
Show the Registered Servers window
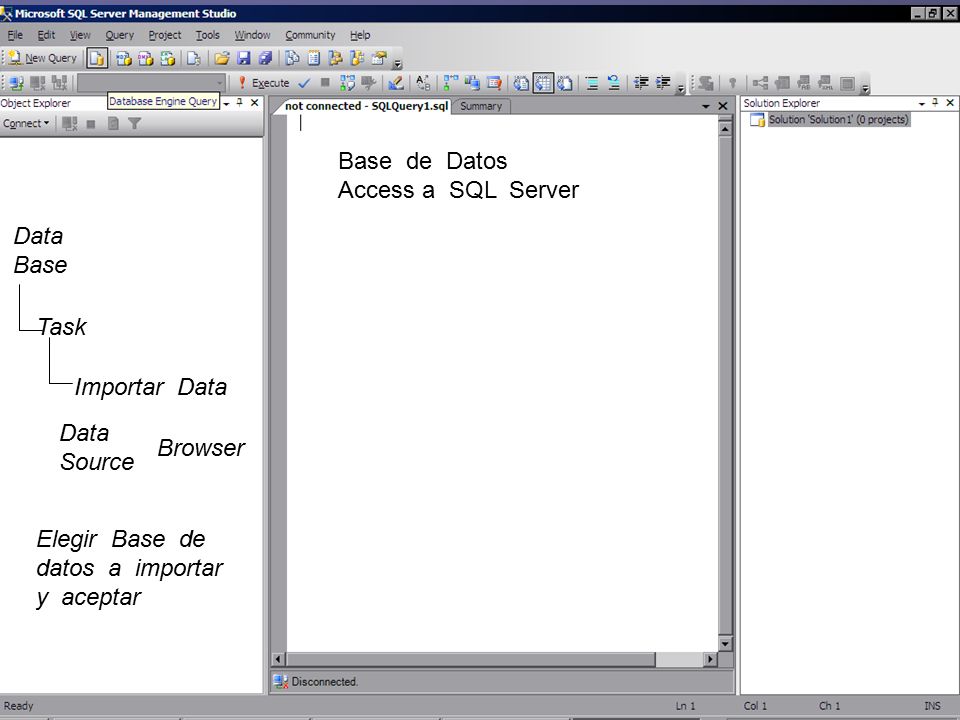pos(293,58)
